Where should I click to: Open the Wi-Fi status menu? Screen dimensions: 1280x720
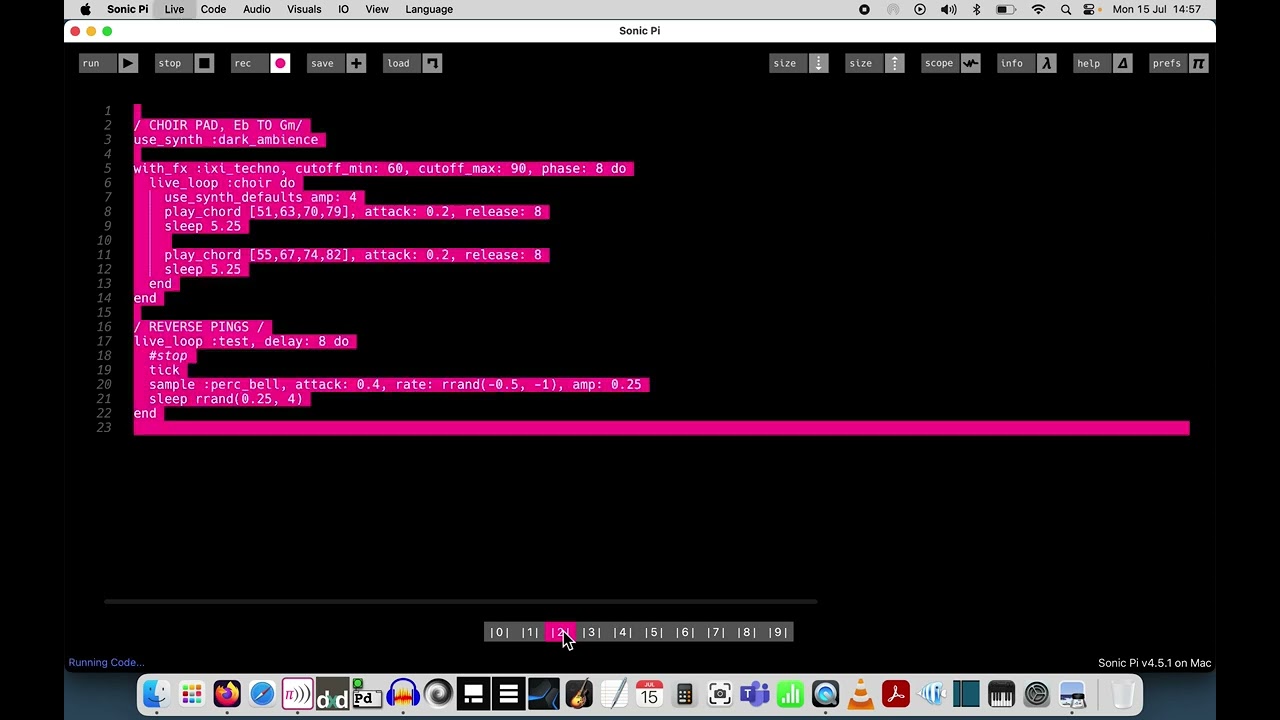pos(1038,9)
